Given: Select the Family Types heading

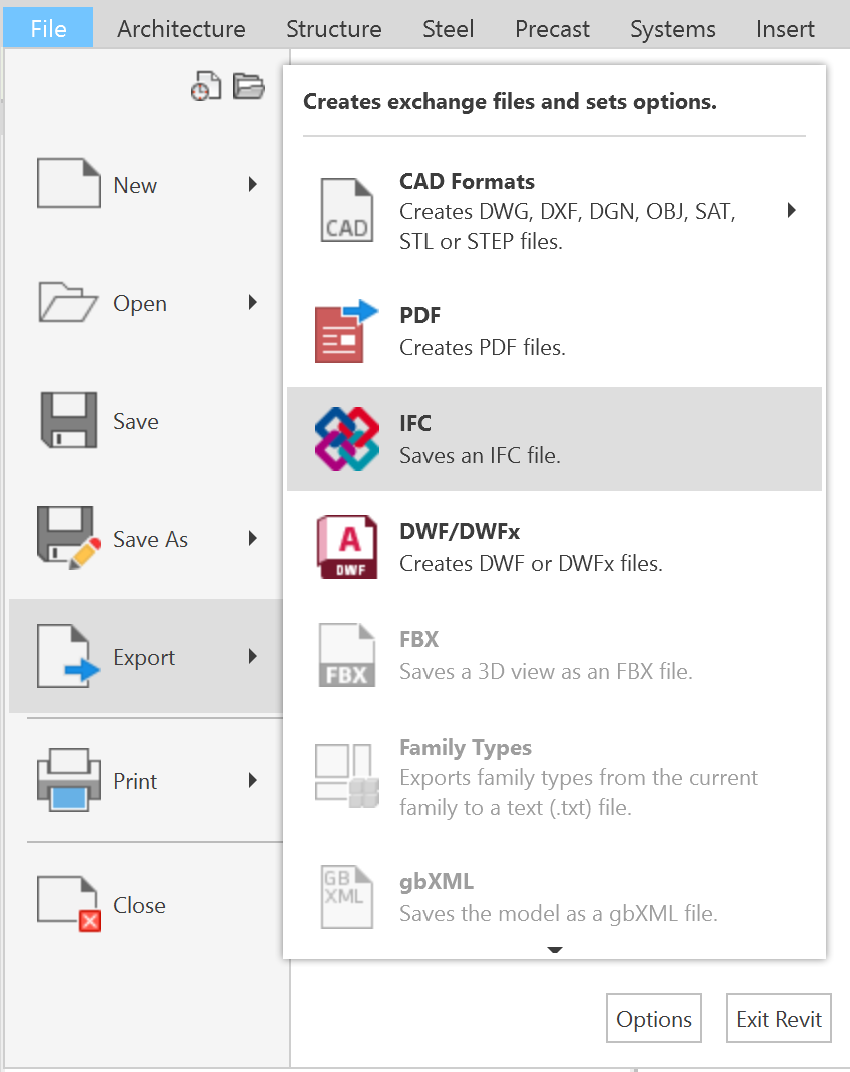Looking at the screenshot, I should click(x=466, y=747).
